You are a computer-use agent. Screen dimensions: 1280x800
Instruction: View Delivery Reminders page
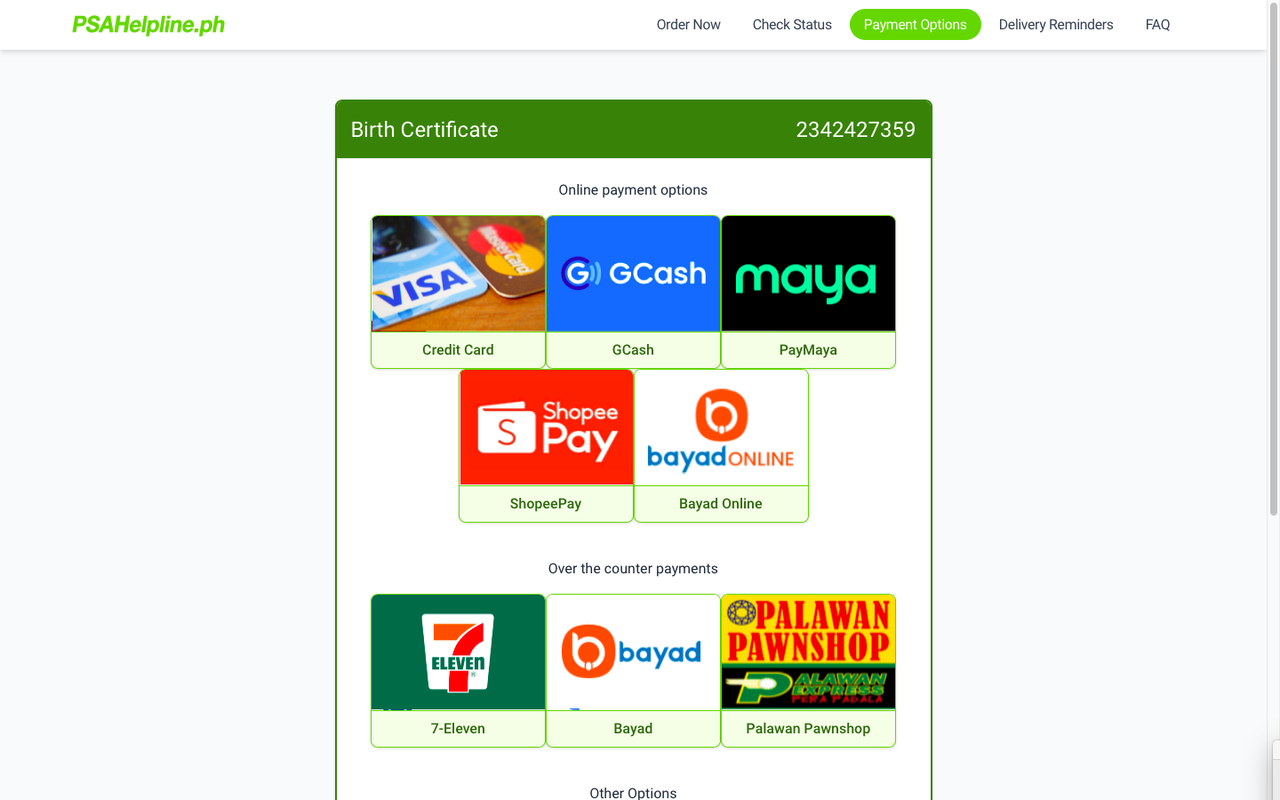(1056, 25)
